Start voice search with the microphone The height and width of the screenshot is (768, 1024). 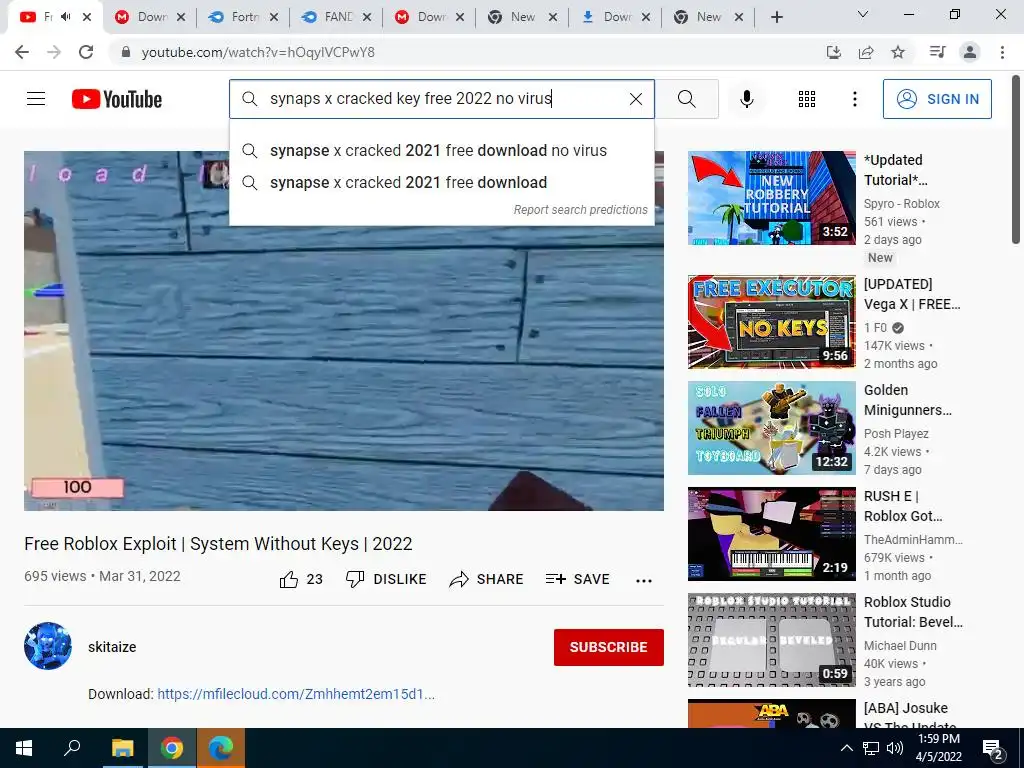(746, 99)
